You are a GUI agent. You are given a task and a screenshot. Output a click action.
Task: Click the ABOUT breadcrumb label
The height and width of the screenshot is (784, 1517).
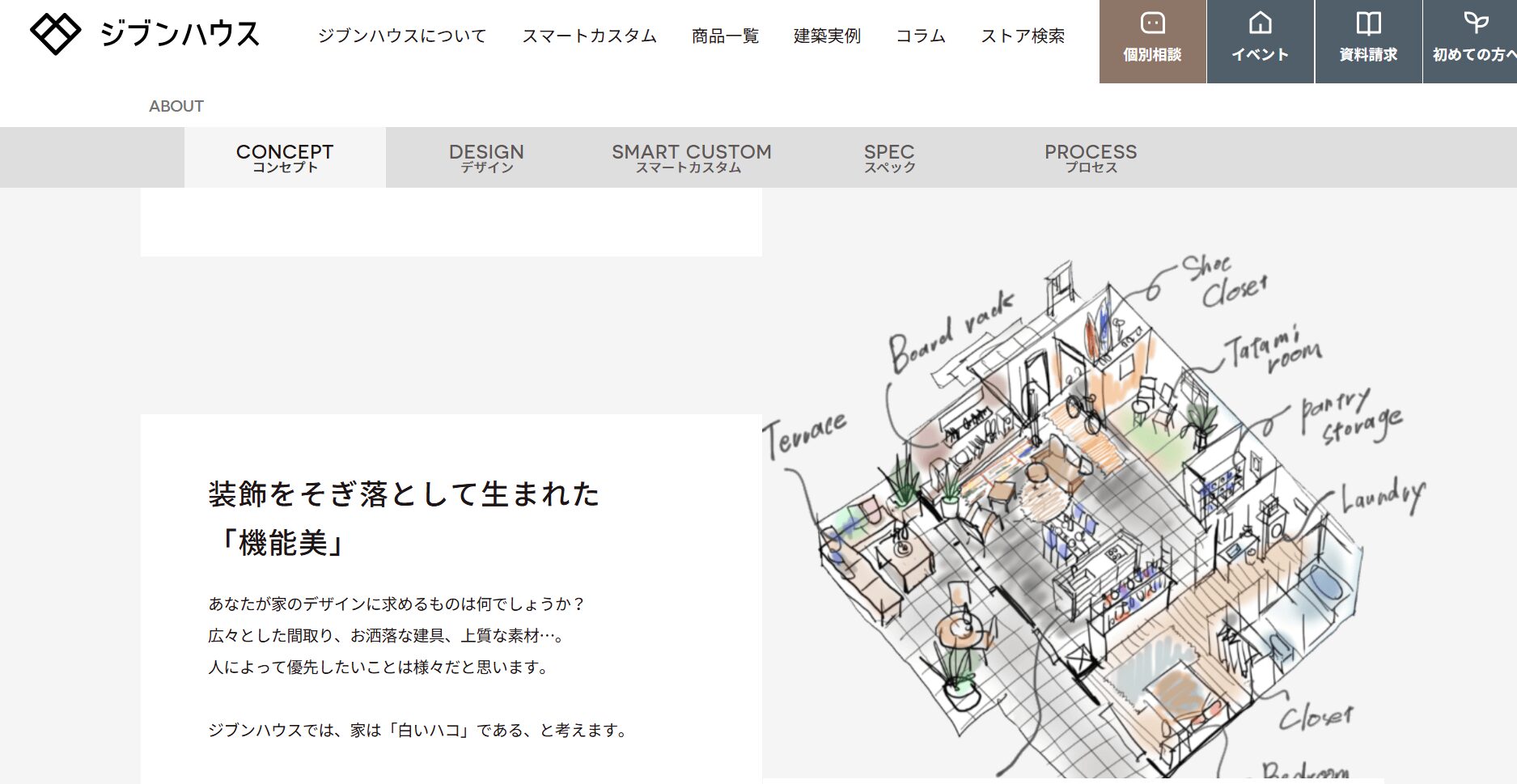pos(176,106)
